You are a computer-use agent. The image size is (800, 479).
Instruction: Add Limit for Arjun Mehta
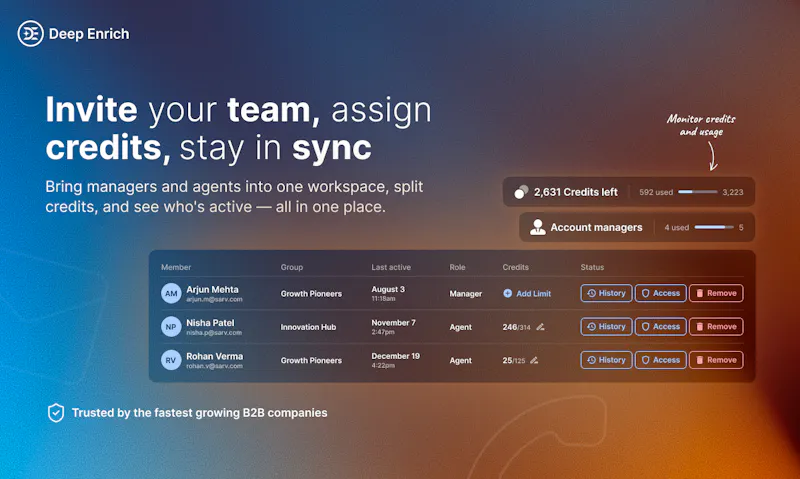(x=527, y=293)
